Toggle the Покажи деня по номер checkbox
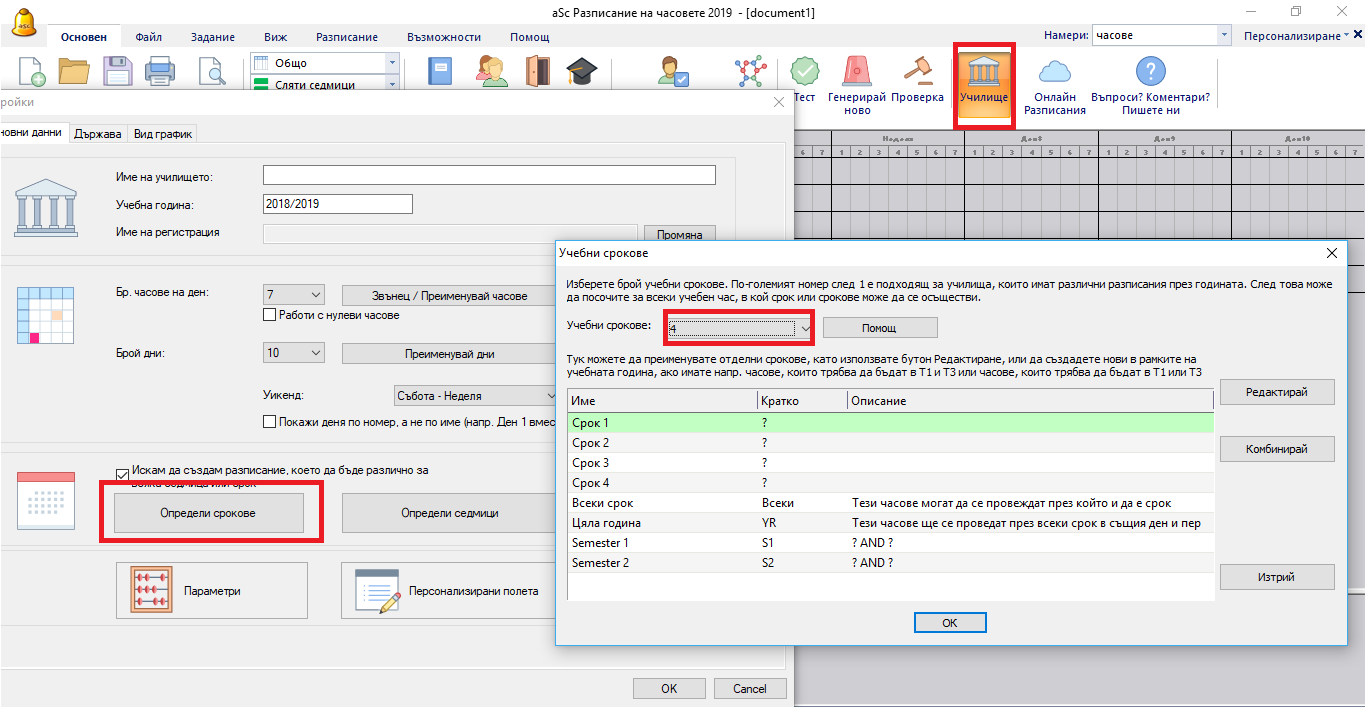Image resolution: width=1365 pixels, height=707 pixels. [x=269, y=422]
